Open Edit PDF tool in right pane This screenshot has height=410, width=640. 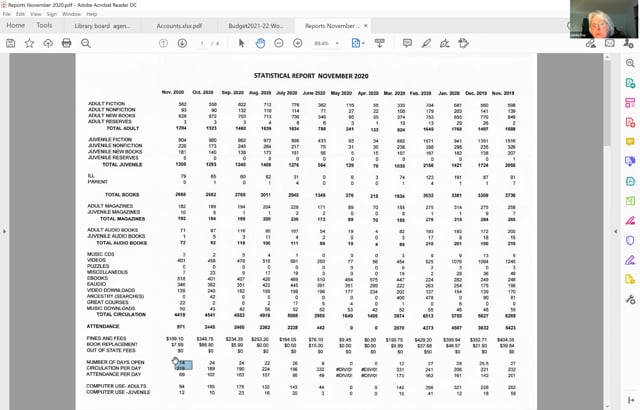[630, 102]
